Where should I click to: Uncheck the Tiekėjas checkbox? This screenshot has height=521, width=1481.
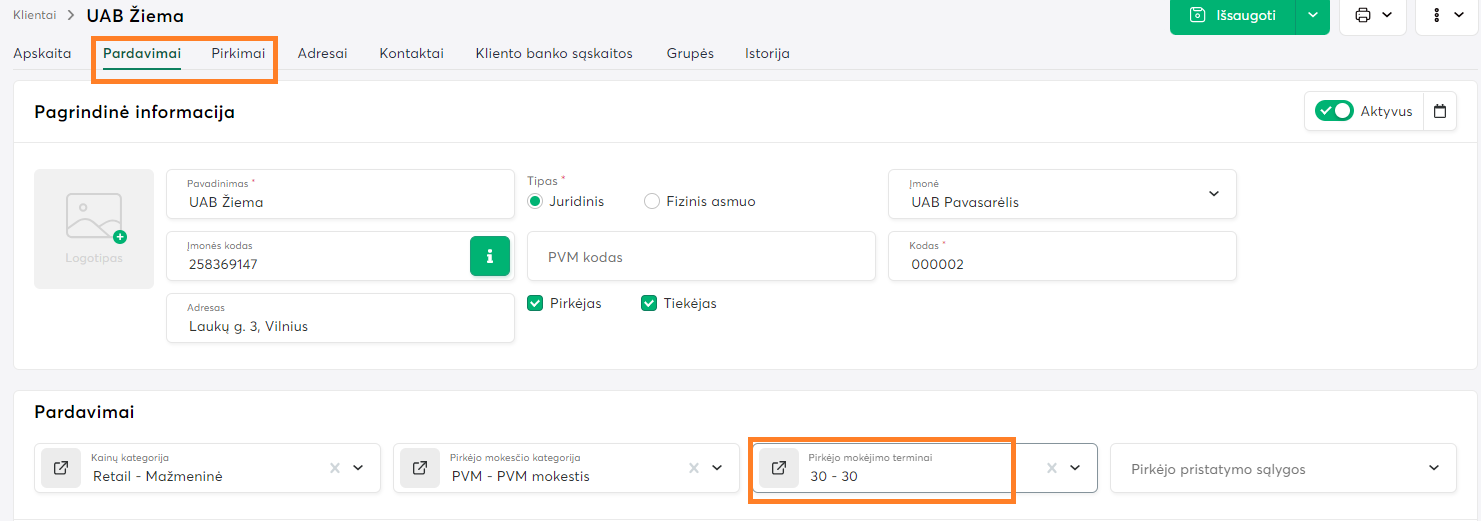click(649, 303)
